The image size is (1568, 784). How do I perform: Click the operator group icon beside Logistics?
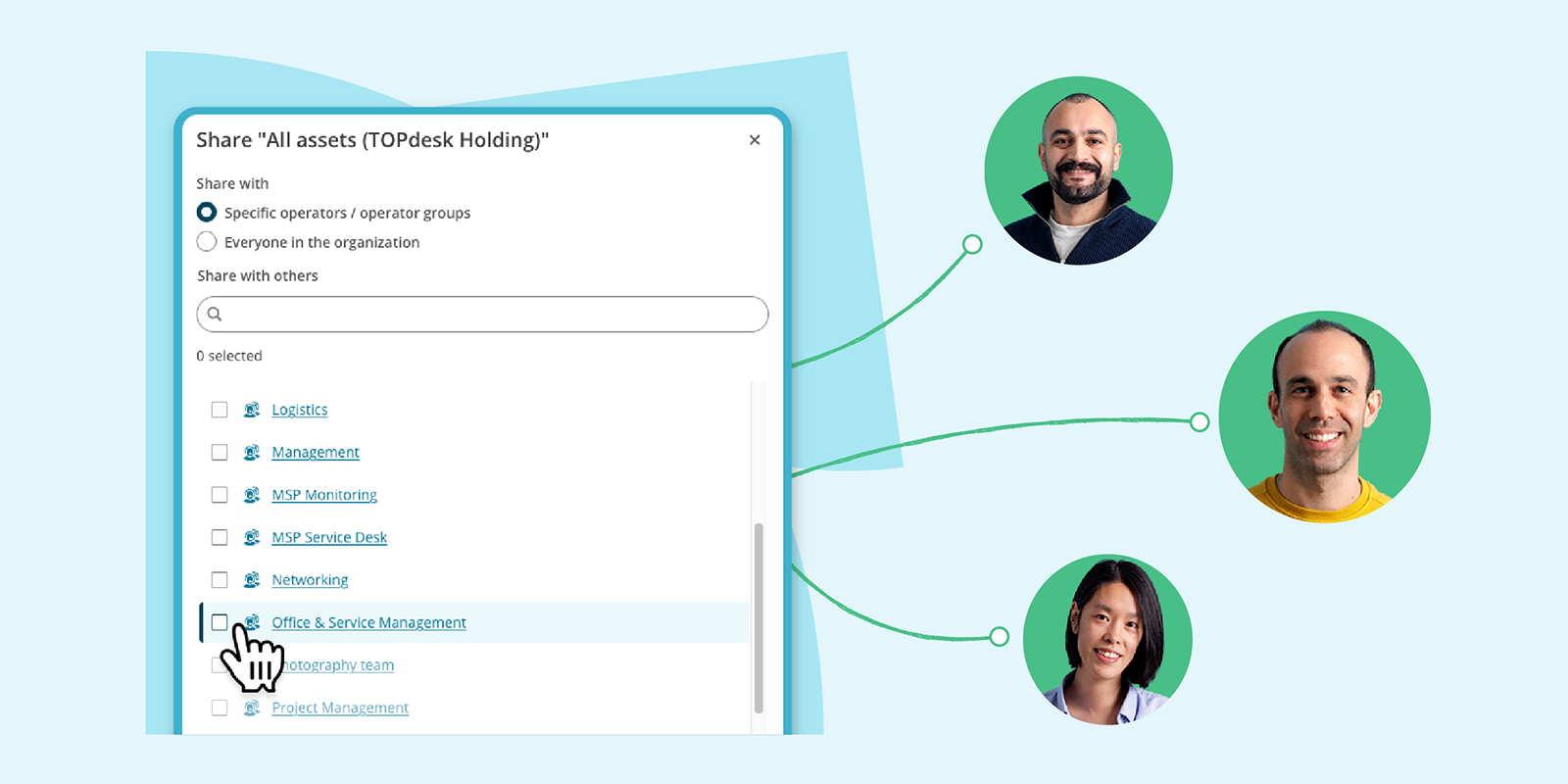pyautogui.click(x=252, y=410)
